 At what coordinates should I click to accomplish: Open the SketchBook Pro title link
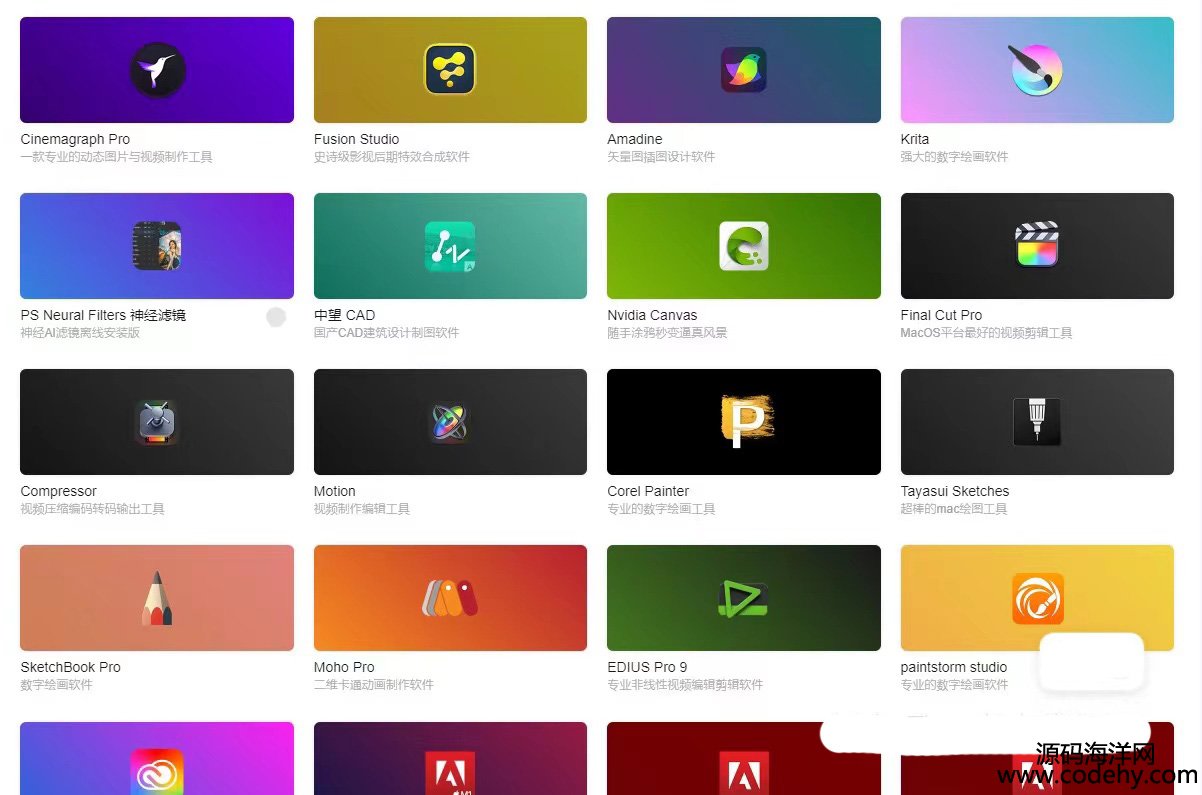(x=71, y=667)
